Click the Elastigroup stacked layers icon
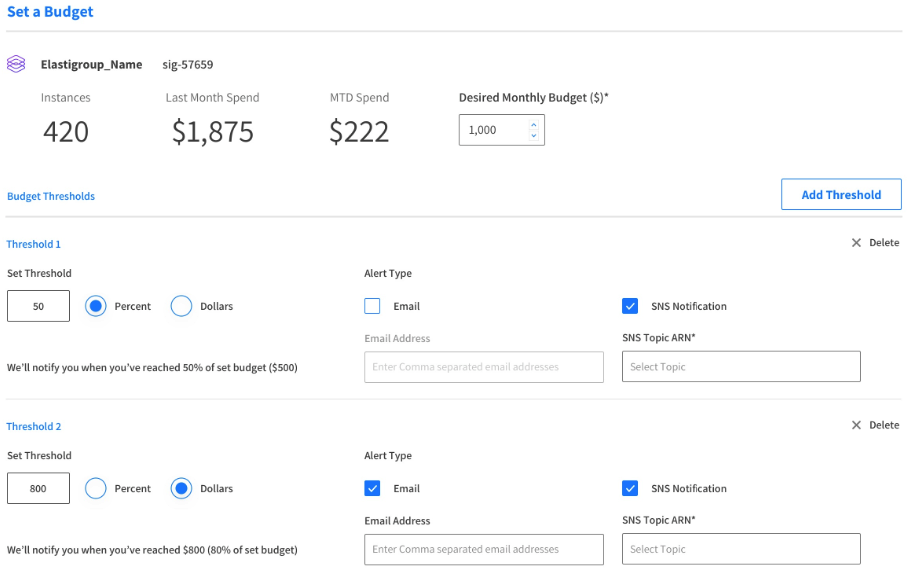 coord(16,64)
